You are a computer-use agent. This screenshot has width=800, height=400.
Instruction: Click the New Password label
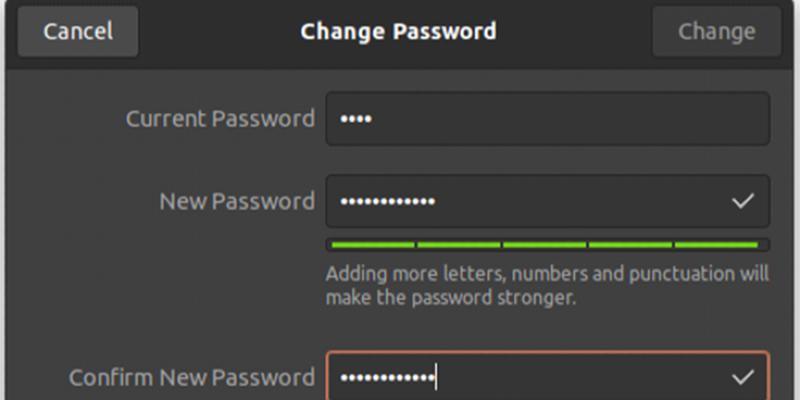pos(237,201)
